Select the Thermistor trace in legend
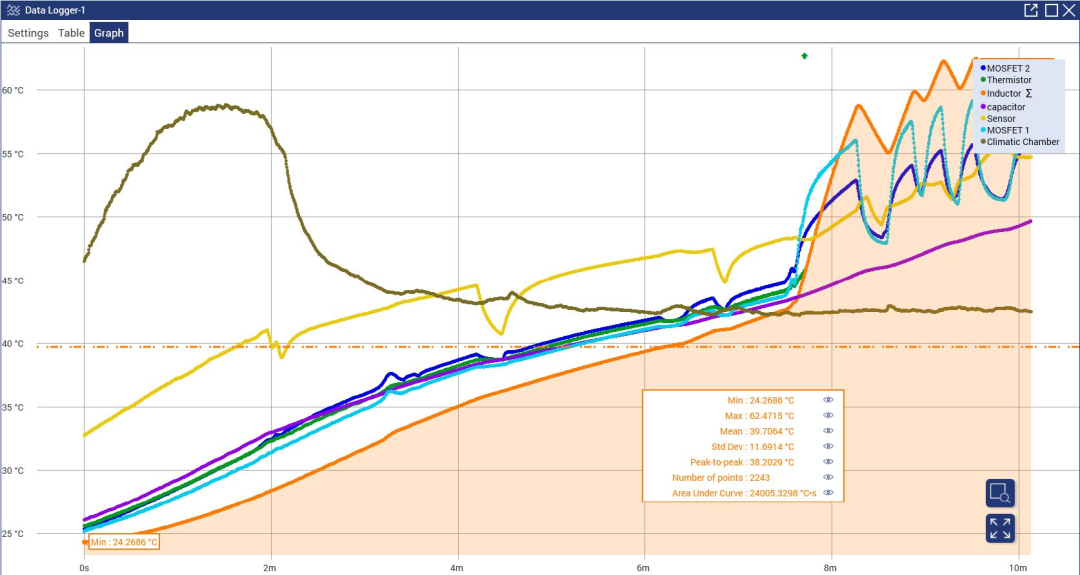This screenshot has height=575, width=1080. point(1009,81)
